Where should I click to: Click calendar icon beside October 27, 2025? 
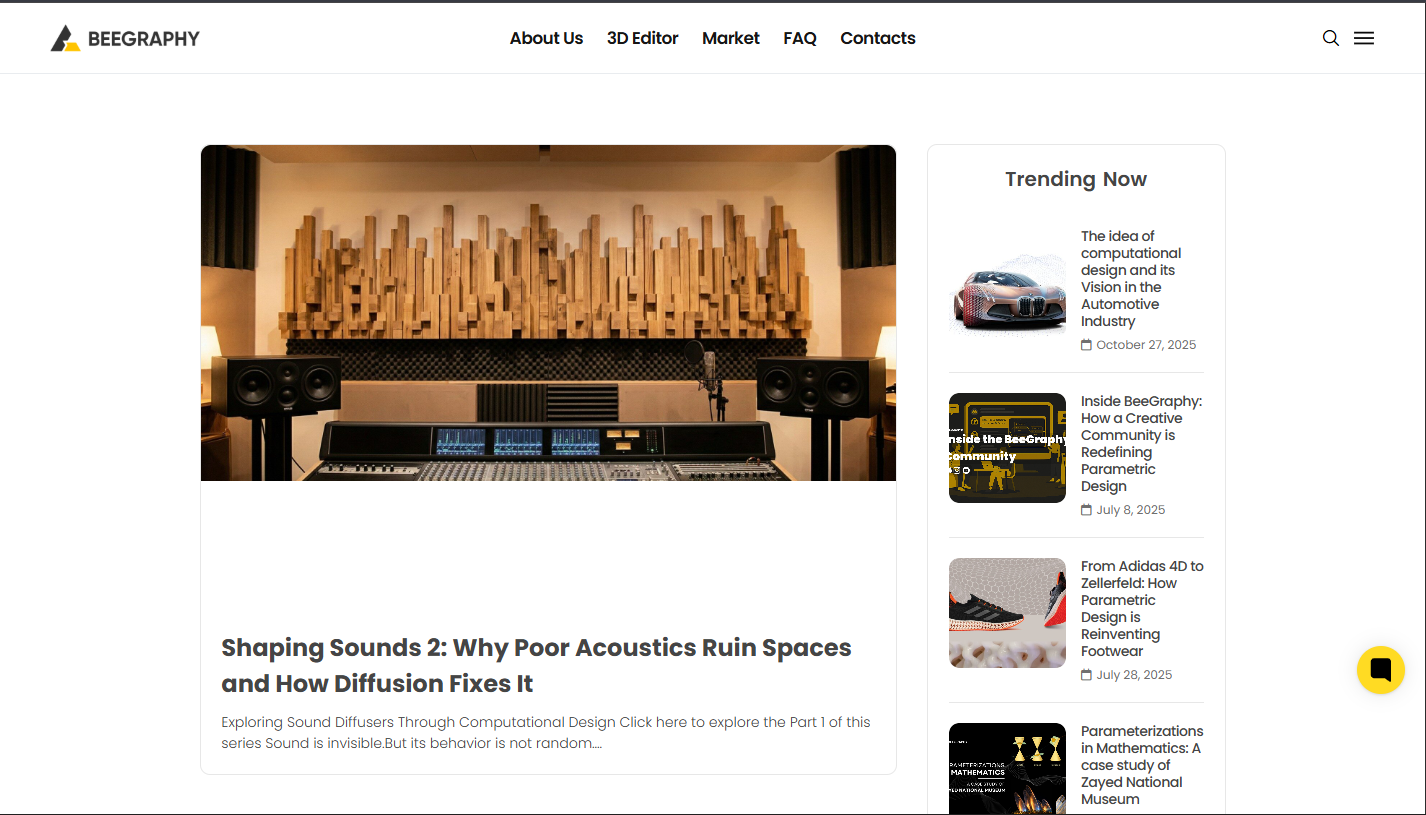point(1086,345)
